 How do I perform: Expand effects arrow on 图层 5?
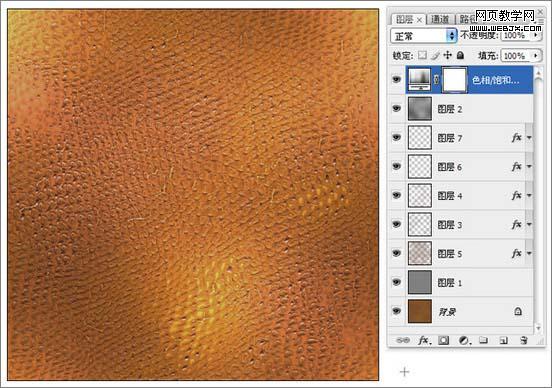click(x=529, y=253)
